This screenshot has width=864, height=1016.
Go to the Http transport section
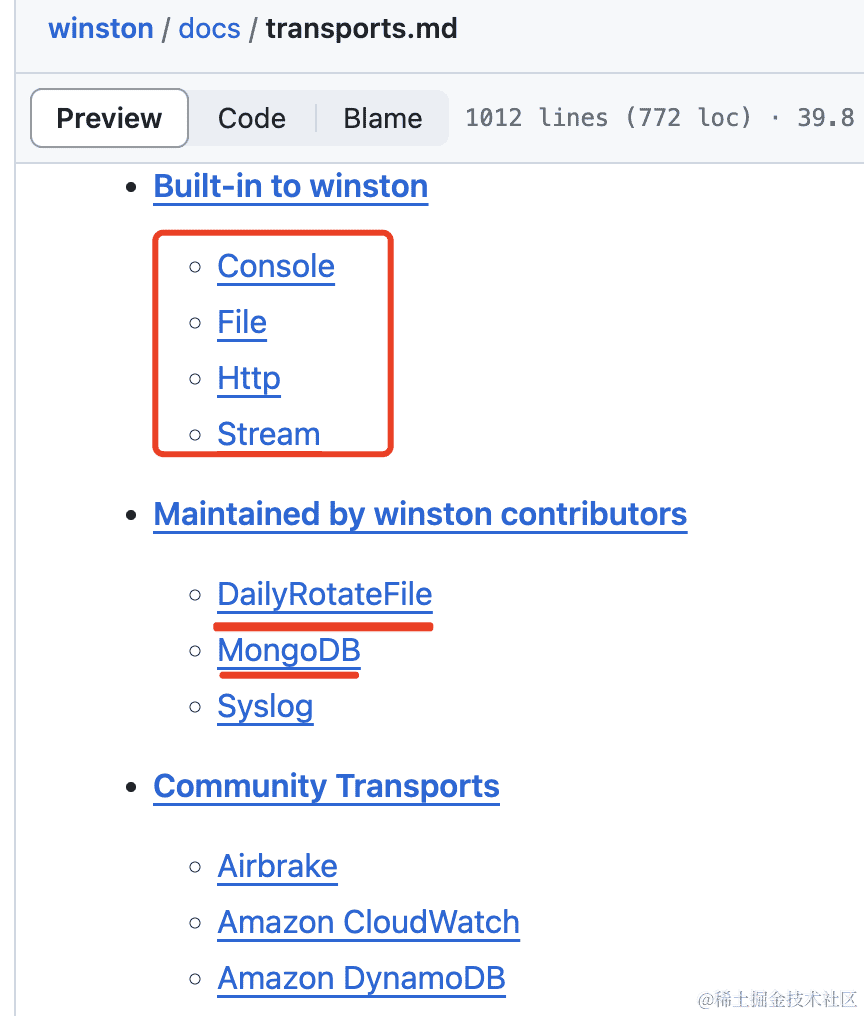[249, 378]
